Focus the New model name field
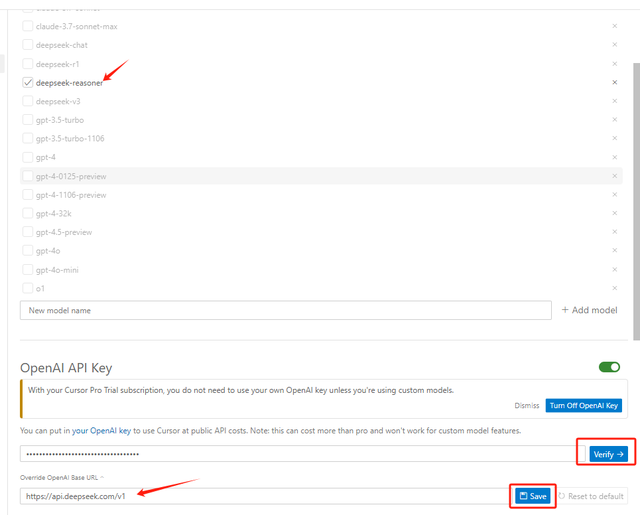The image size is (640, 515). click(x=286, y=311)
